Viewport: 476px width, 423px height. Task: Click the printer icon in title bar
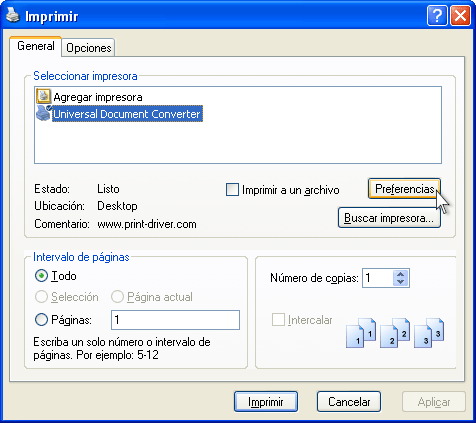[x=13, y=15]
